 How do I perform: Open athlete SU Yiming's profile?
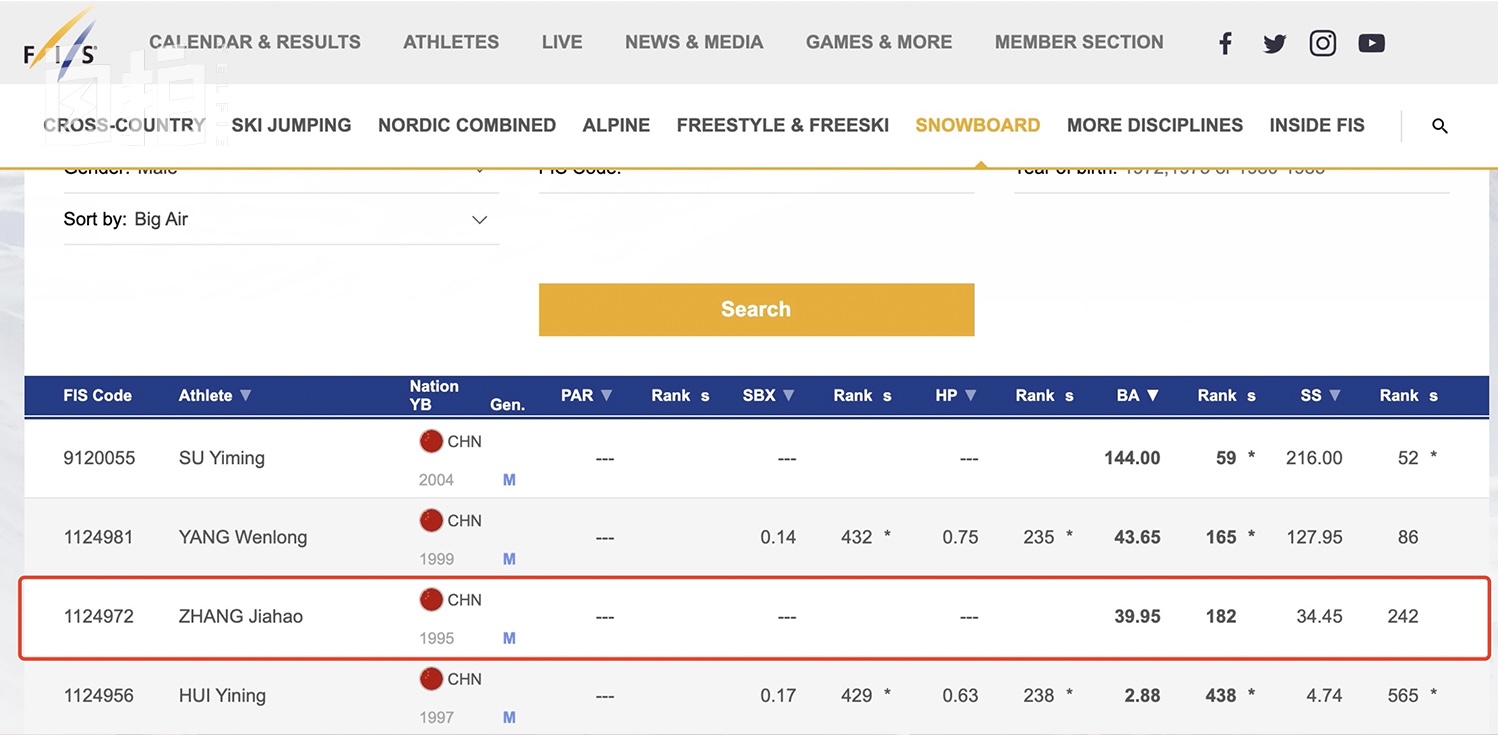coord(222,459)
